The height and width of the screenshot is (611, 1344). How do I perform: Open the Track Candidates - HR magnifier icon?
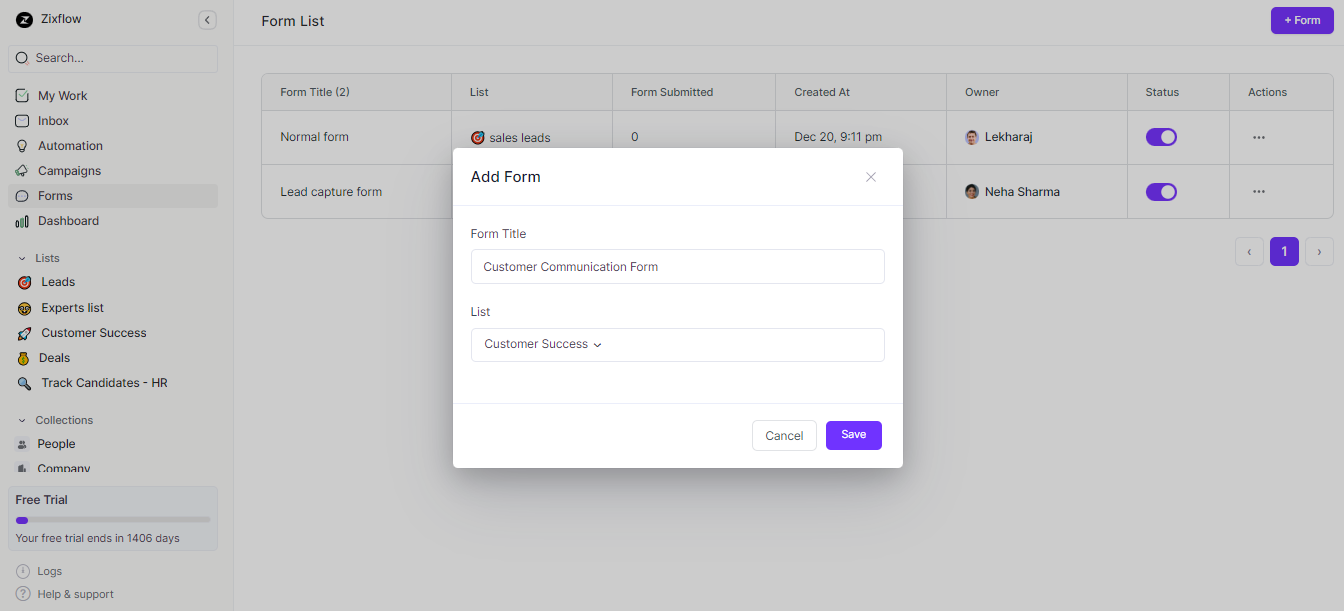click(x=22, y=382)
